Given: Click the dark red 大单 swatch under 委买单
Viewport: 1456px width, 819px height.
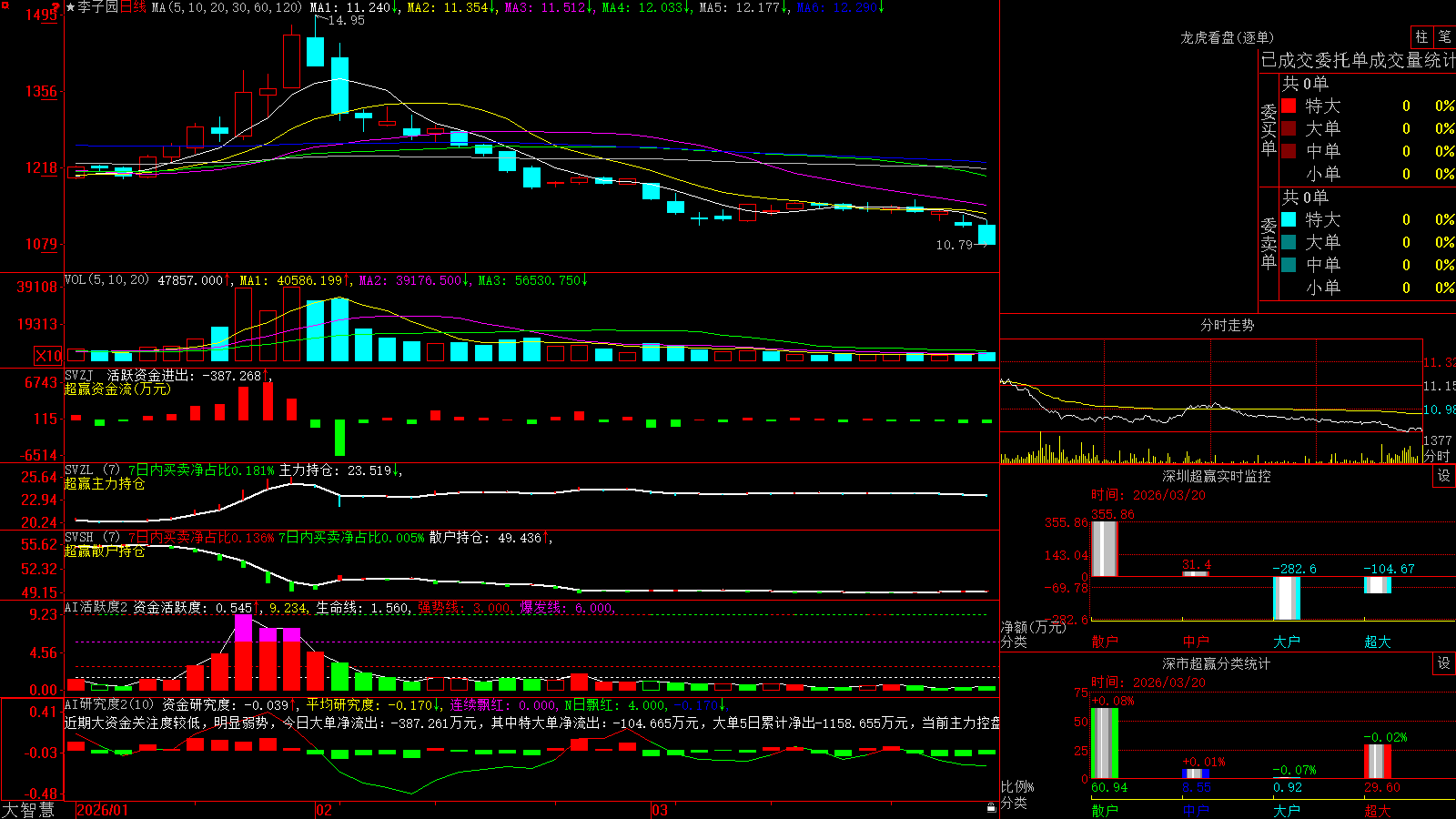Looking at the screenshot, I should pos(1289,128).
